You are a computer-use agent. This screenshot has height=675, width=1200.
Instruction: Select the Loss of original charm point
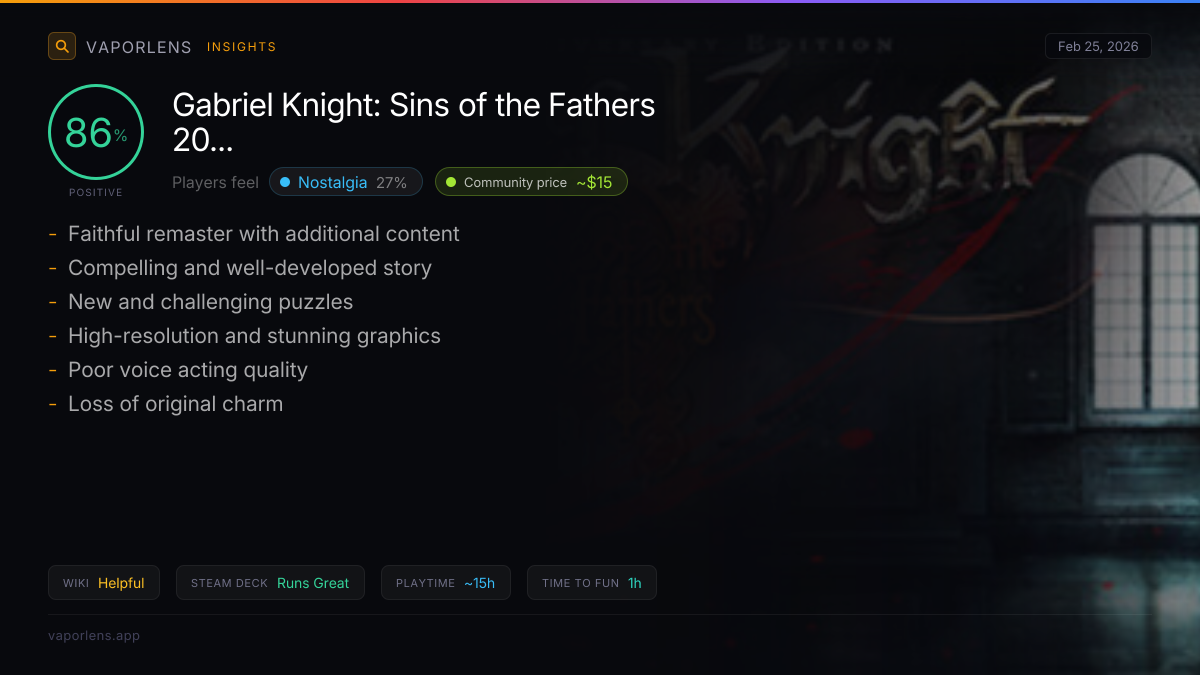coord(175,404)
